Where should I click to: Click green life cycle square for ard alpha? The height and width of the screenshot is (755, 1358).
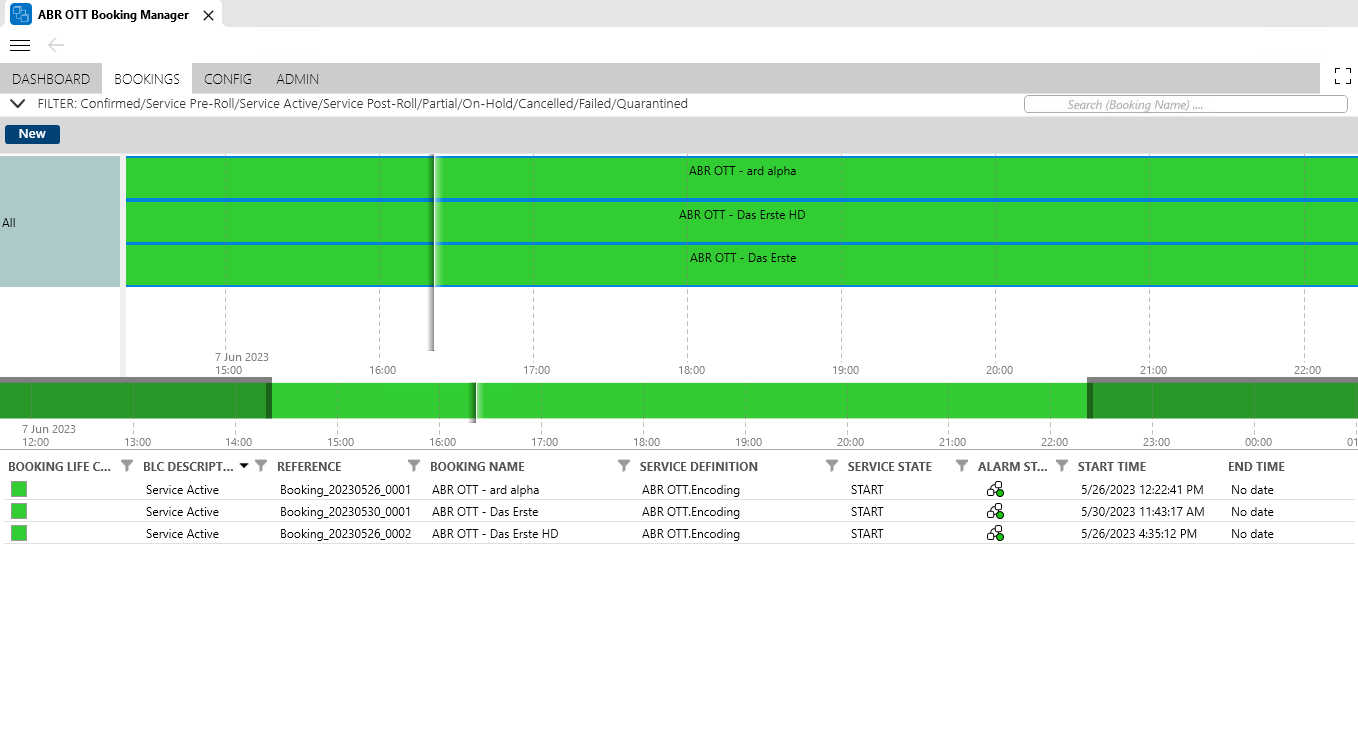coord(19,489)
